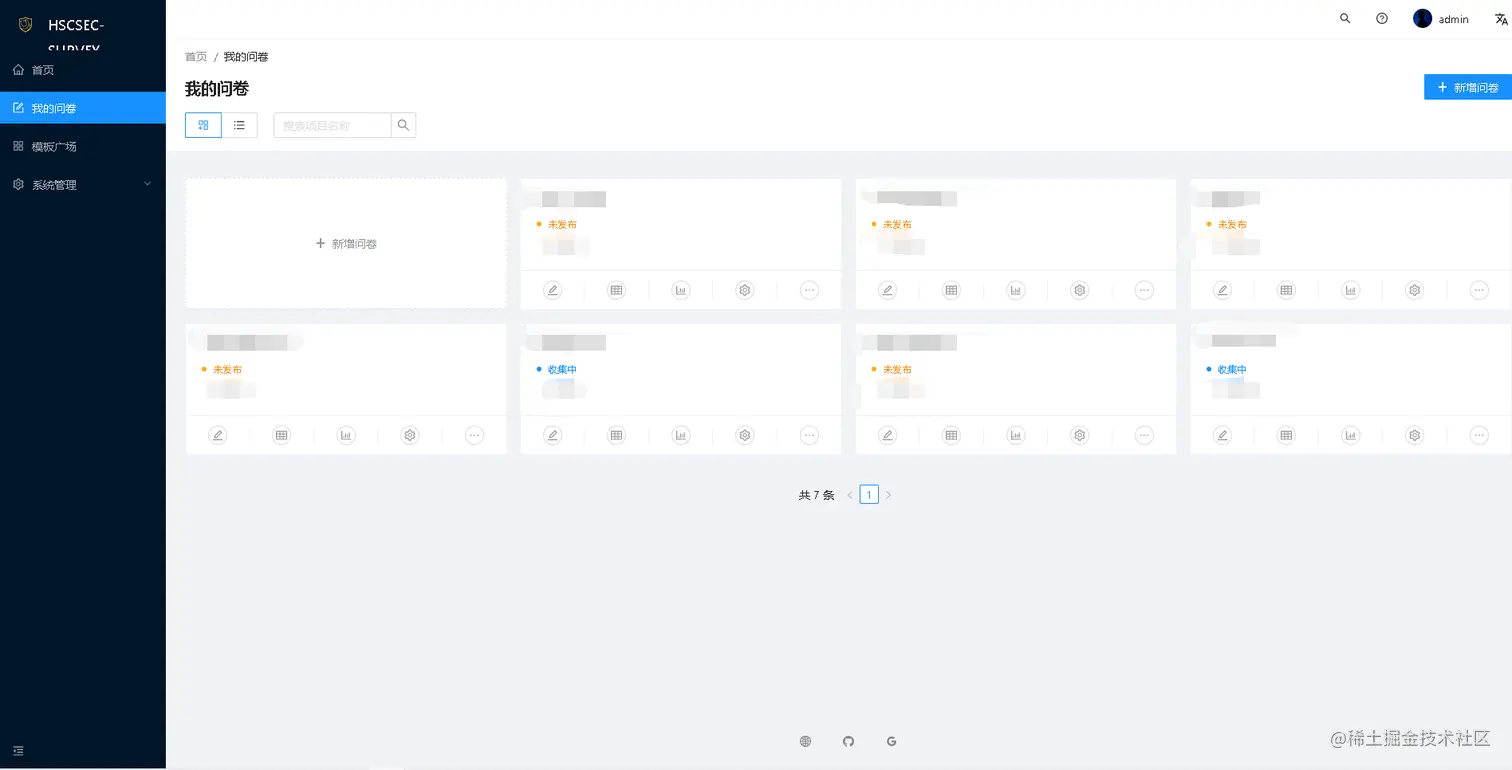View chart stats of bottom-right 收集中 card

tap(1351, 435)
